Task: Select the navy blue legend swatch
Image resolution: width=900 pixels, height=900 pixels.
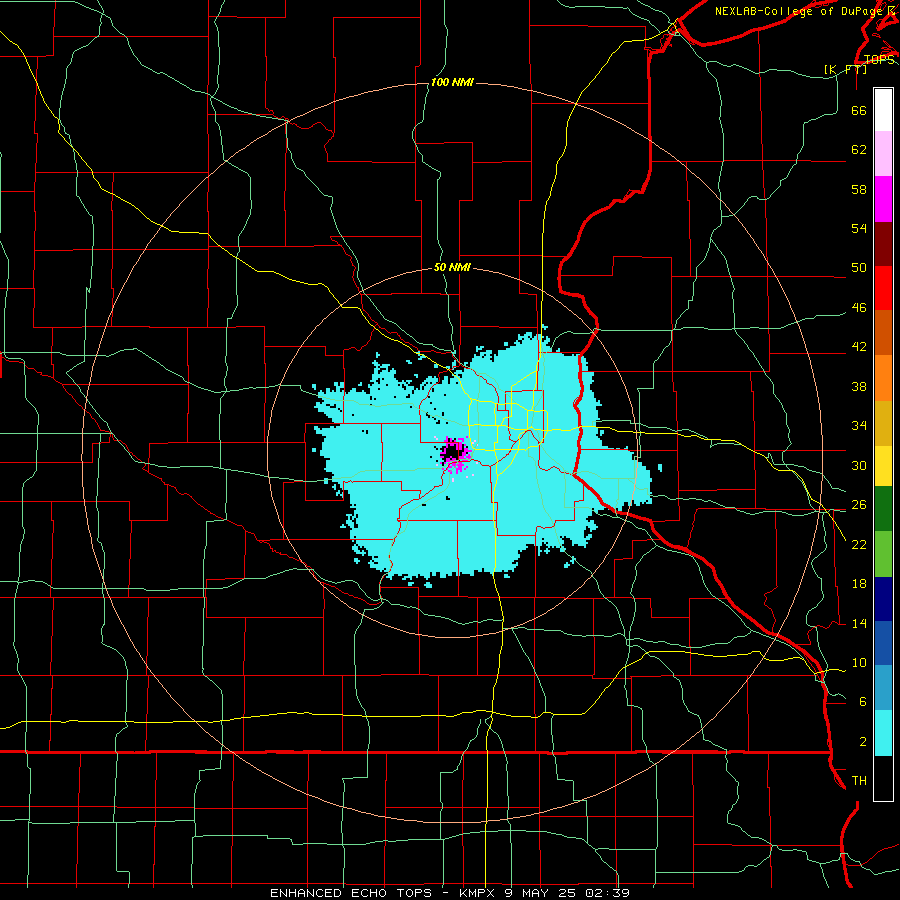Action: 883,599
